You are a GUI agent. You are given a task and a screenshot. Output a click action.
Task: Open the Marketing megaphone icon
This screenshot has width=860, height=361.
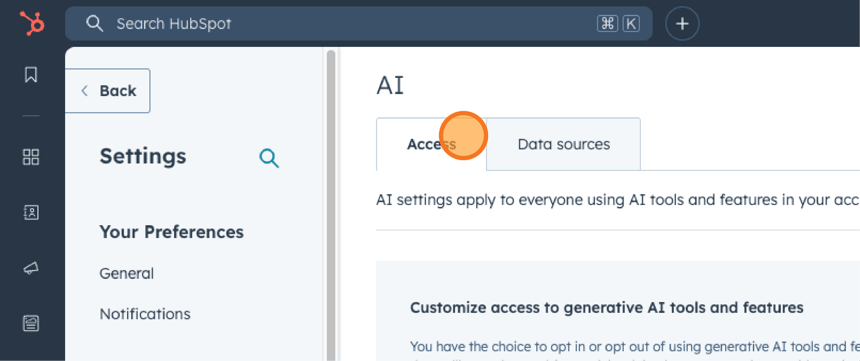click(x=31, y=268)
